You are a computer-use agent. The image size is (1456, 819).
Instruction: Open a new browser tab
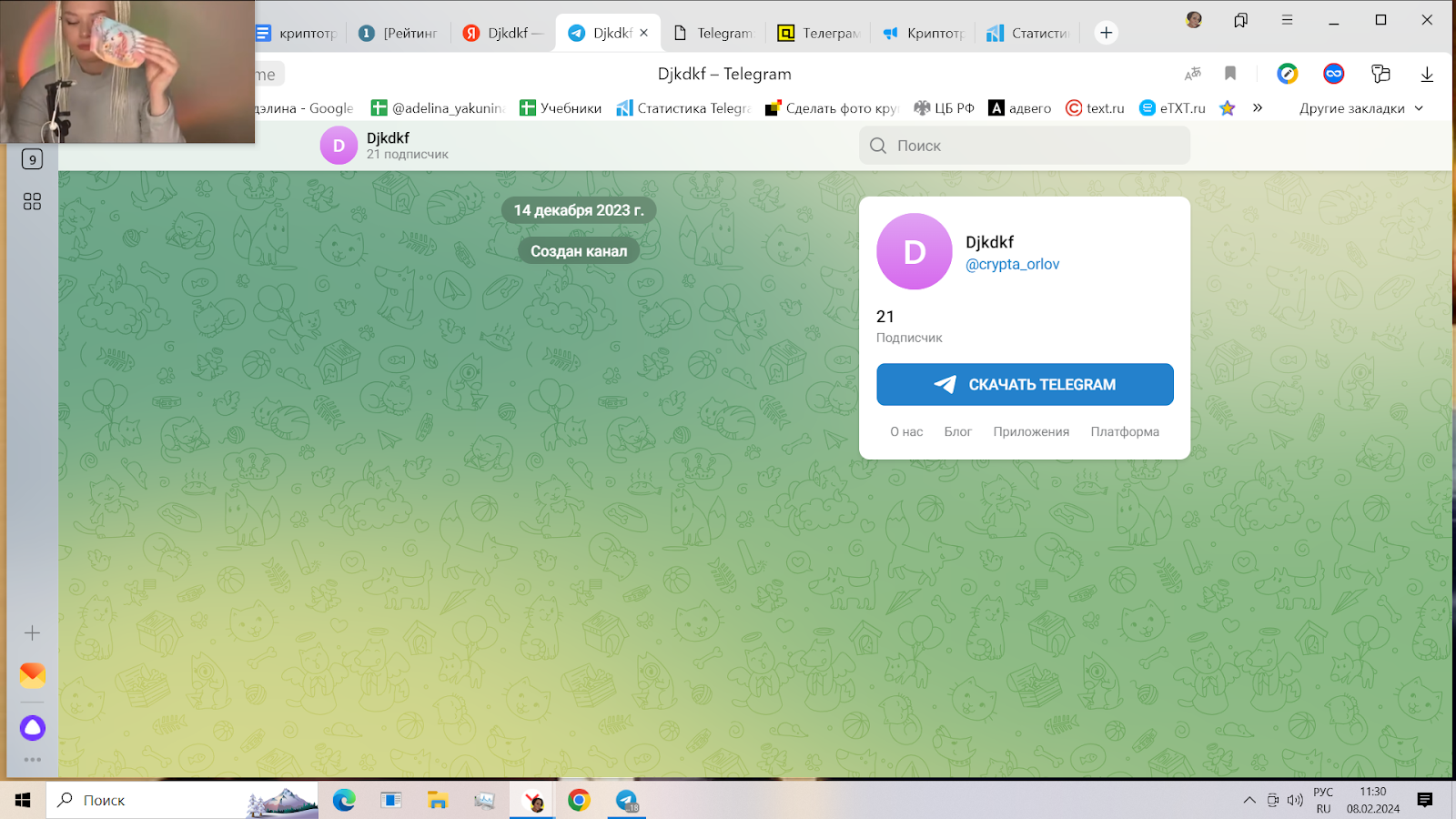[x=1106, y=33]
